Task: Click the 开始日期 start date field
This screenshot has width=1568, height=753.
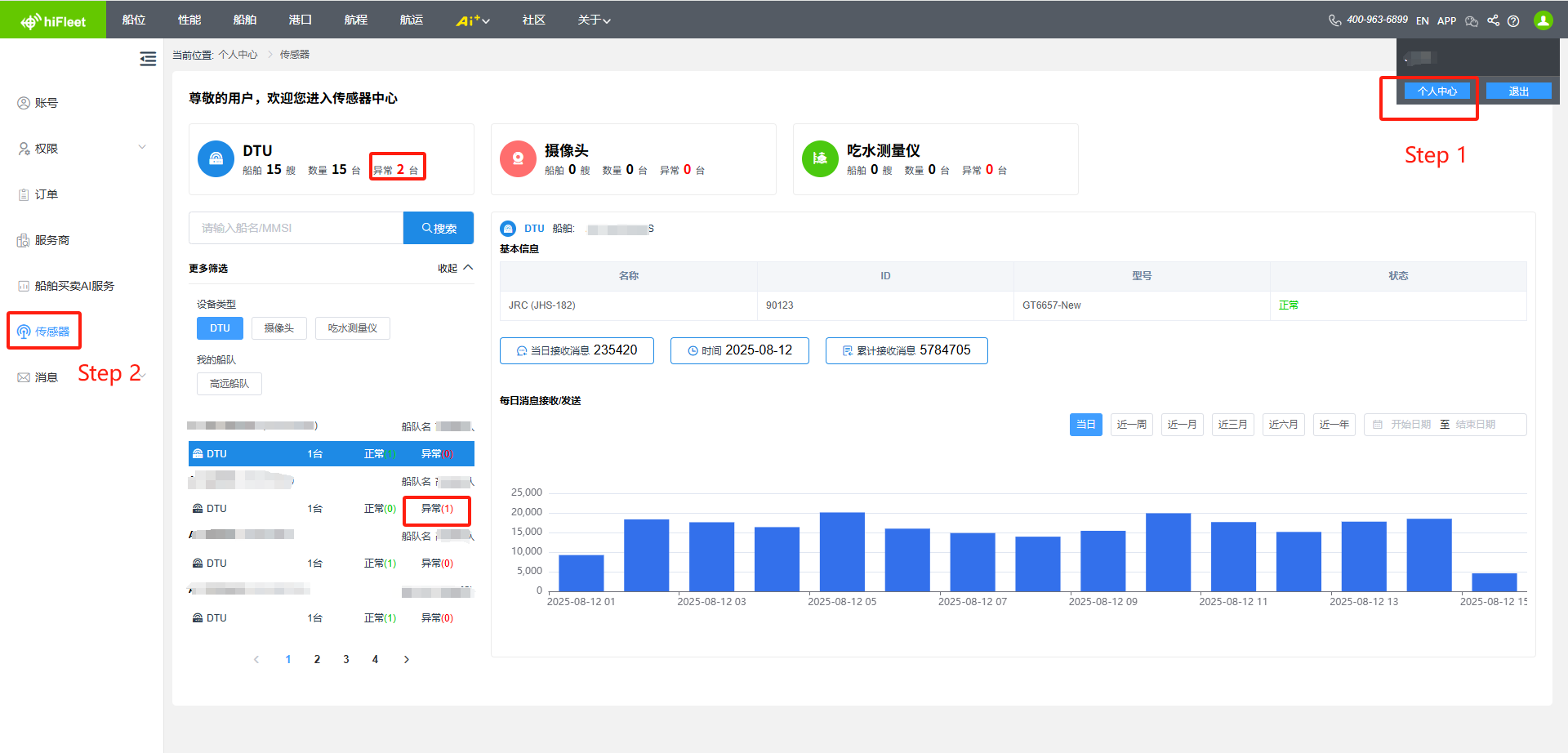Action: [1410, 425]
